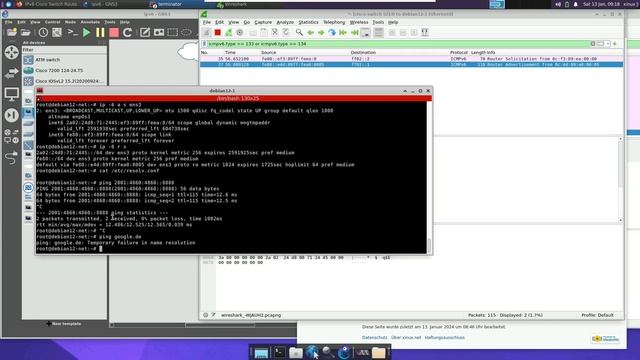Click the terminal window vertical scrollbar
The height and width of the screenshot is (360, 640).
coord(429,177)
